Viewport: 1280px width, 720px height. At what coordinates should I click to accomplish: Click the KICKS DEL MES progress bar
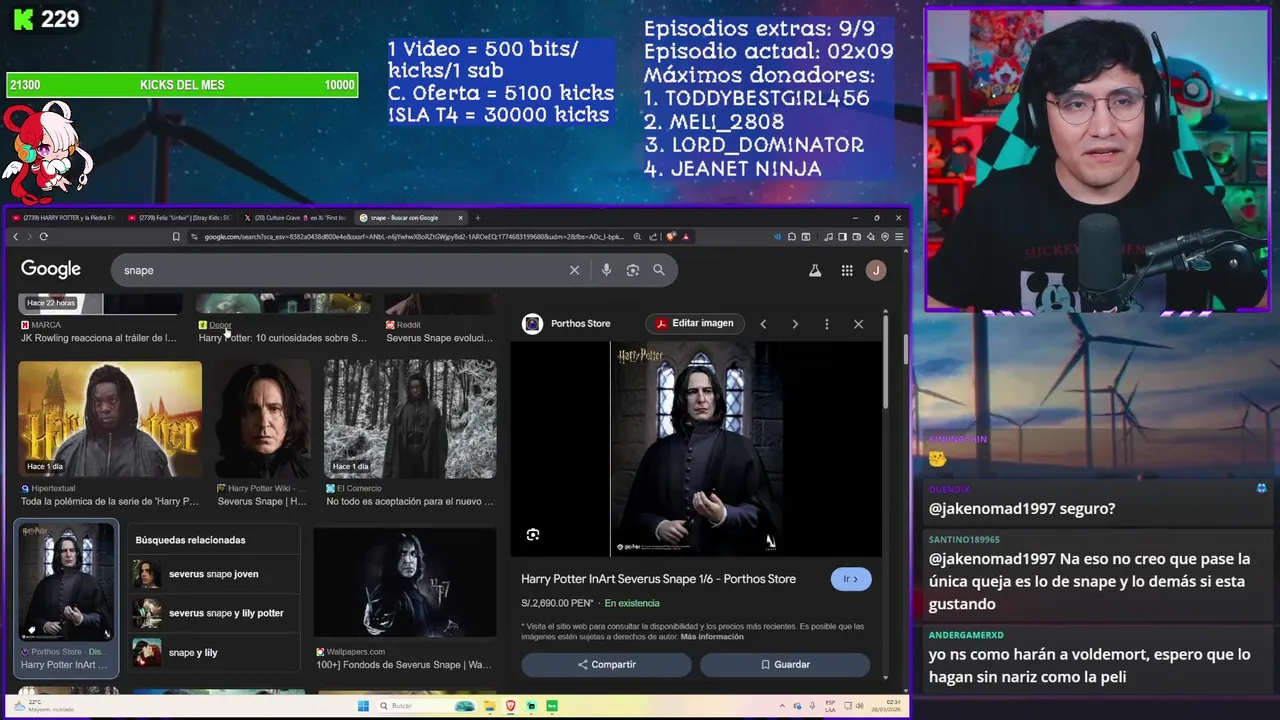pyautogui.click(x=182, y=85)
